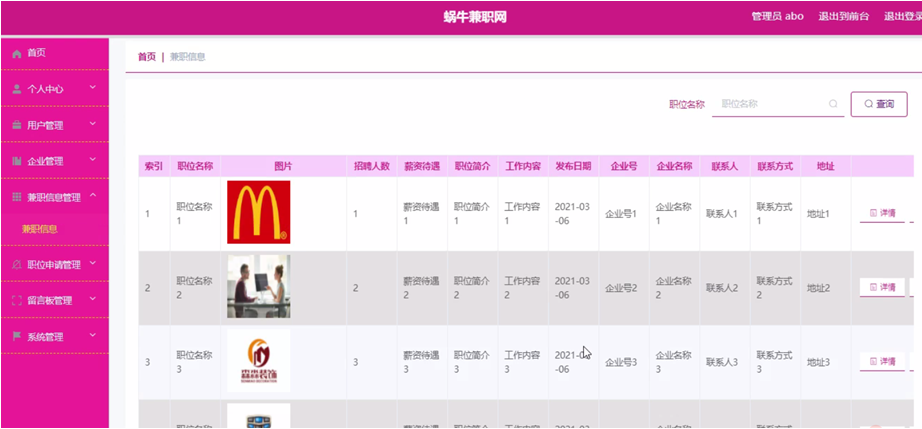This screenshot has height=429, width=922.
Task: Click the frame icon beside 留言板管理
Action: (x=17, y=300)
